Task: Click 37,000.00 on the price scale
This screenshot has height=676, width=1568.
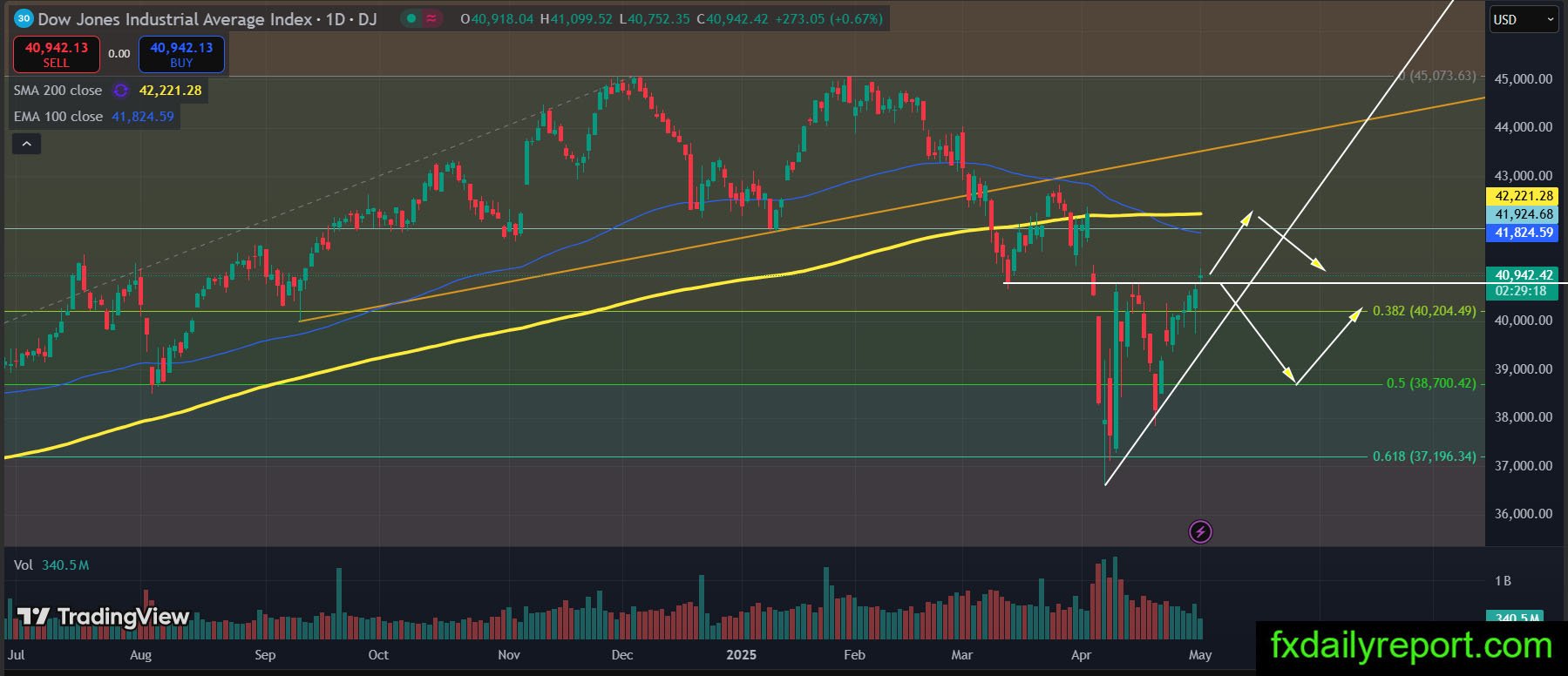Action: (1524, 466)
